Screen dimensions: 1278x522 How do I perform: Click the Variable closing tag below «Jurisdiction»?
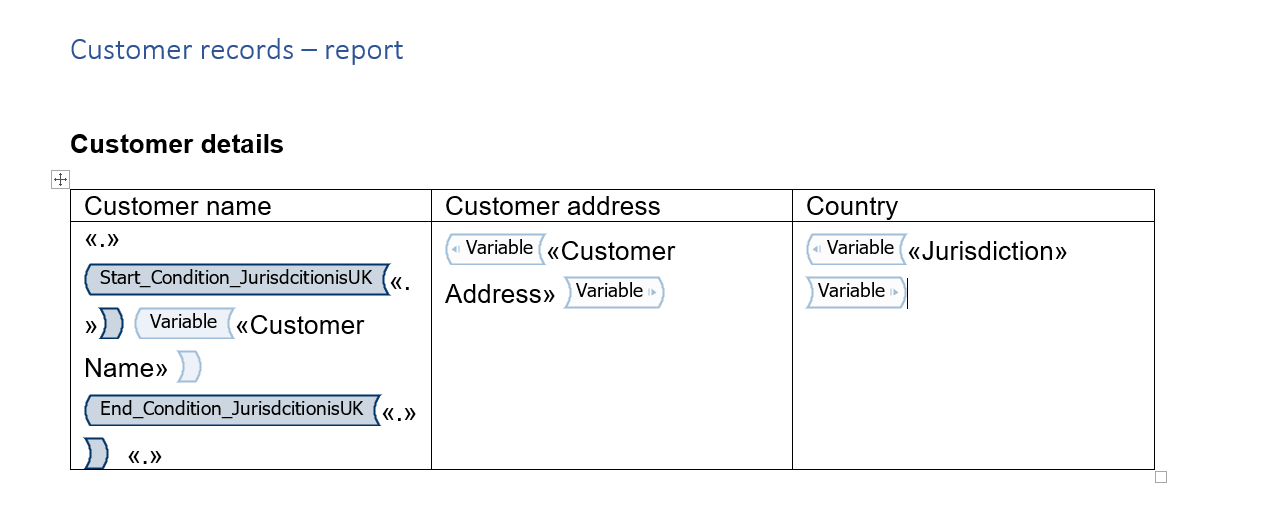tap(856, 292)
